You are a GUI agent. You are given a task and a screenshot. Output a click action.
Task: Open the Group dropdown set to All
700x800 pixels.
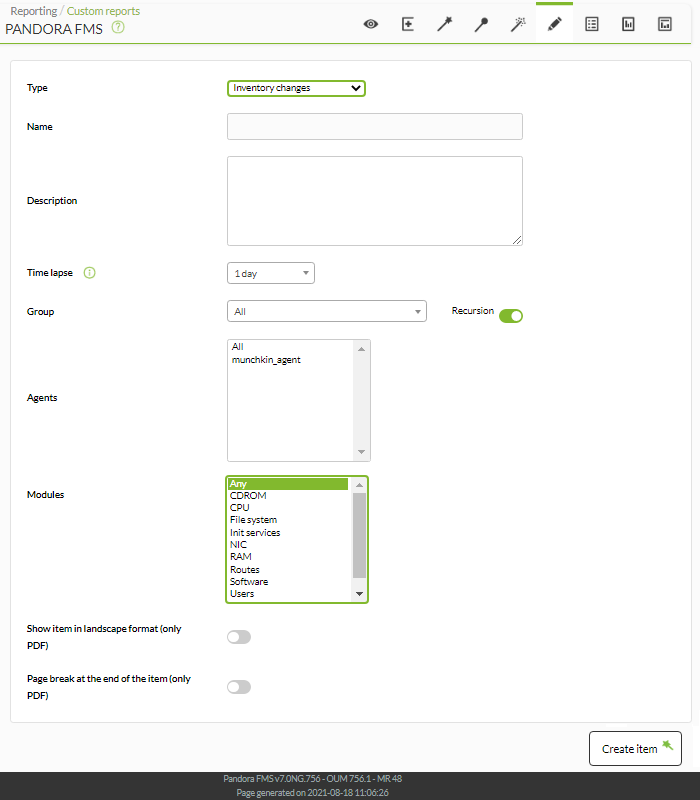pos(327,311)
